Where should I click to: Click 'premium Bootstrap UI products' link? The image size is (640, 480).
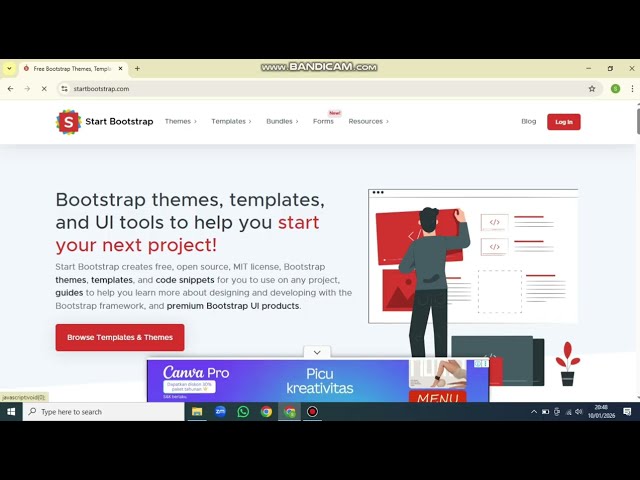(233, 306)
